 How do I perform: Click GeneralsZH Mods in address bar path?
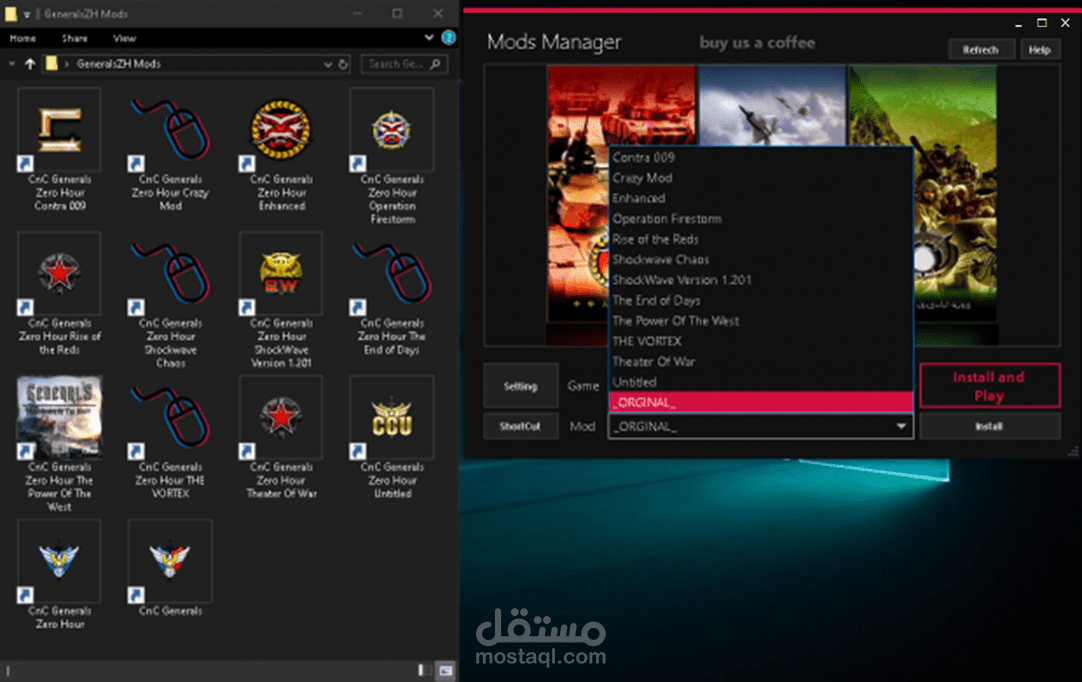pyautogui.click(x=118, y=64)
